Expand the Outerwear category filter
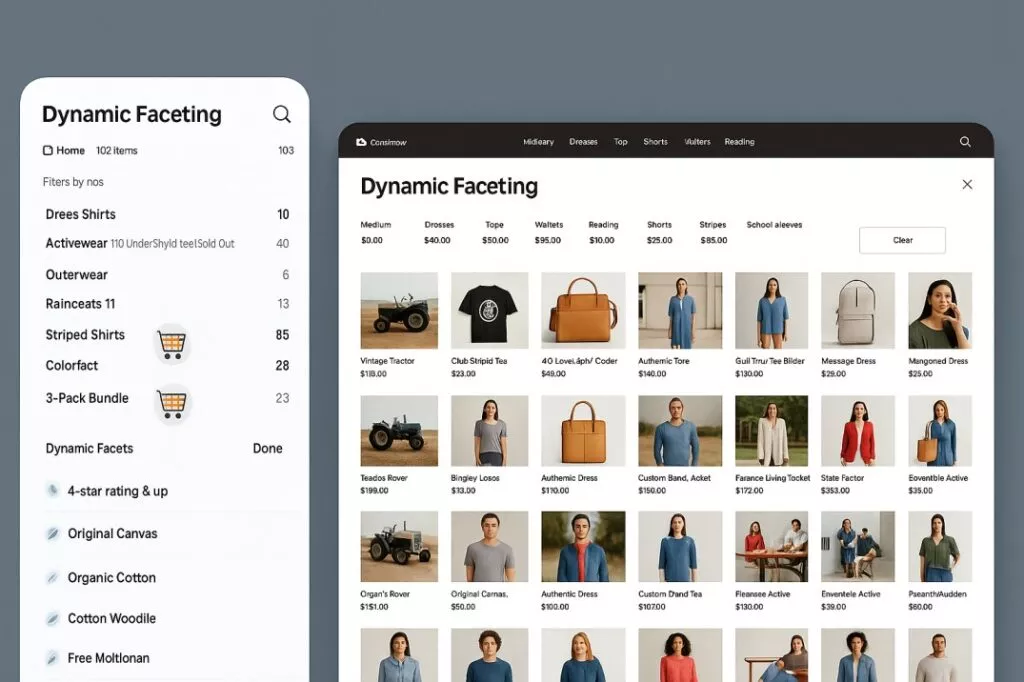The width and height of the screenshot is (1024, 682). point(77,275)
